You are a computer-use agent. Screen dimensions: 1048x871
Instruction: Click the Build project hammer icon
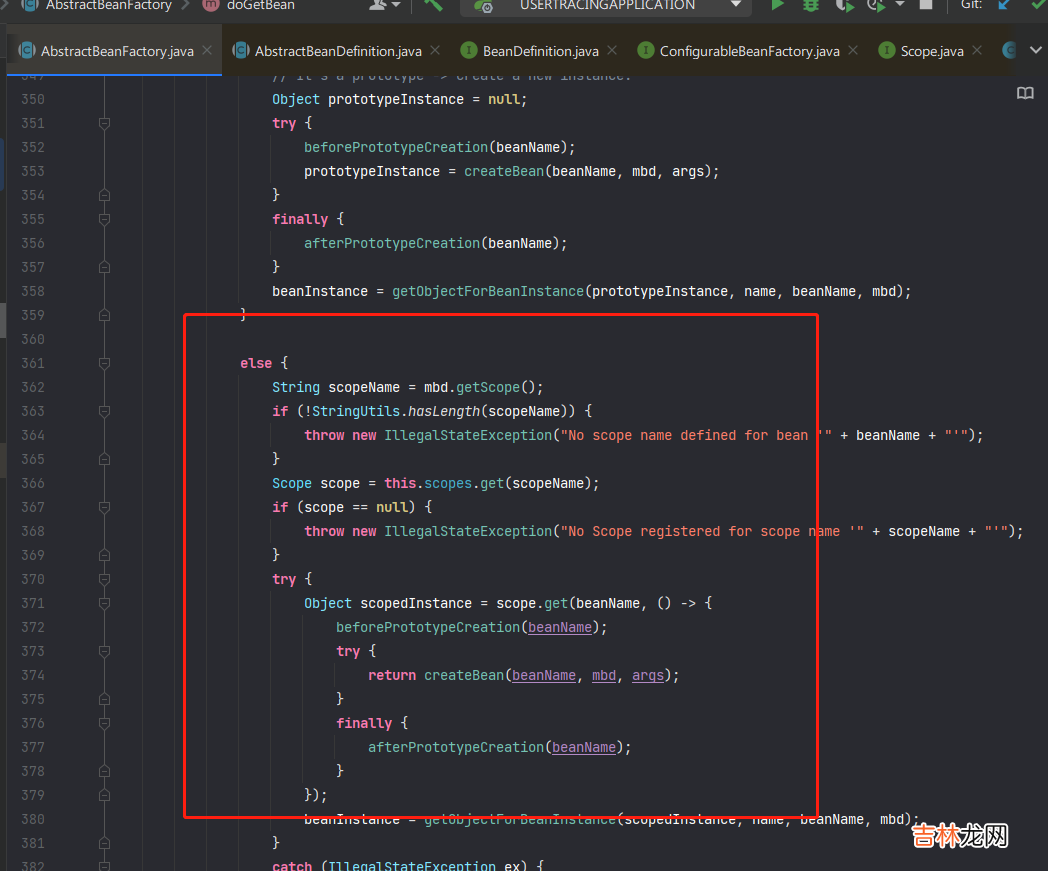pyautogui.click(x=433, y=5)
